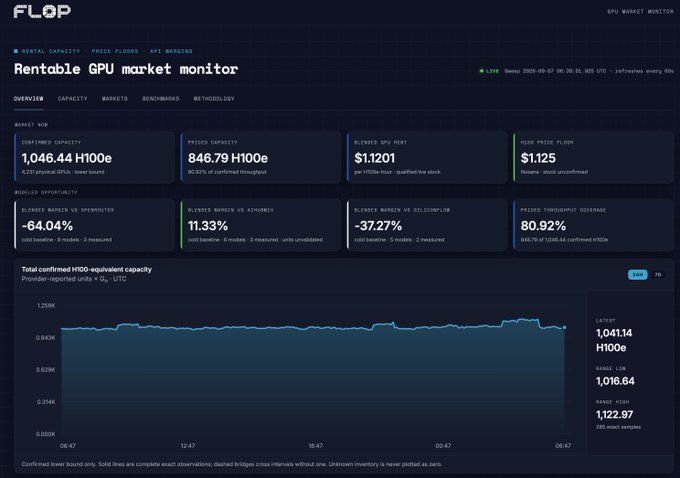Open the Benchmarks tab
Image resolution: width=680 pixels, height=478 pixels.
(x=160, y=98)
